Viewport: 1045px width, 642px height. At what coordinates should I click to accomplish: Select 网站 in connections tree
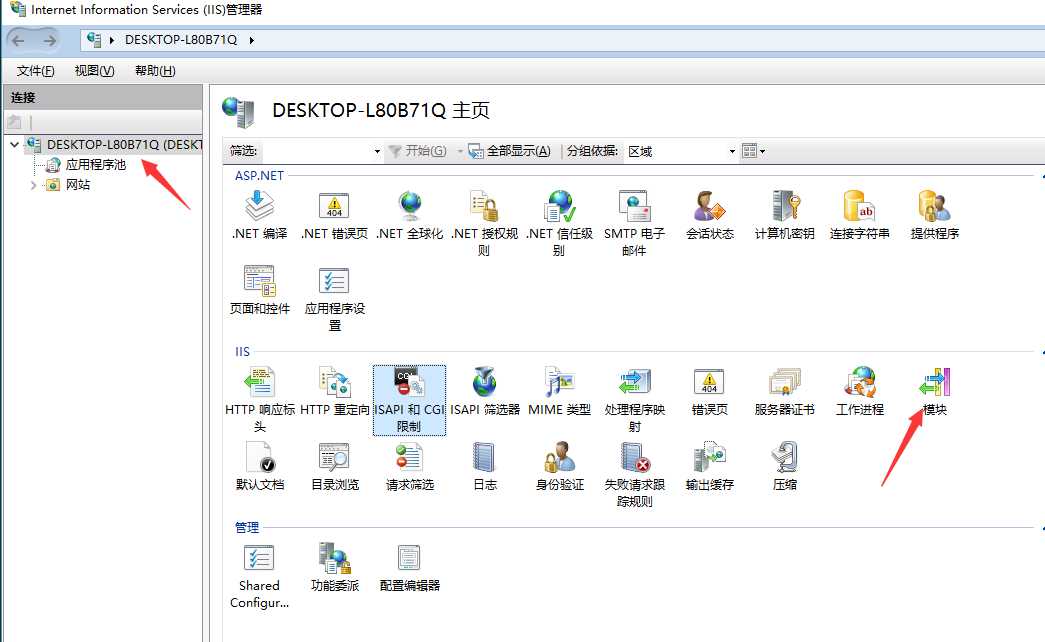[77, 185]
